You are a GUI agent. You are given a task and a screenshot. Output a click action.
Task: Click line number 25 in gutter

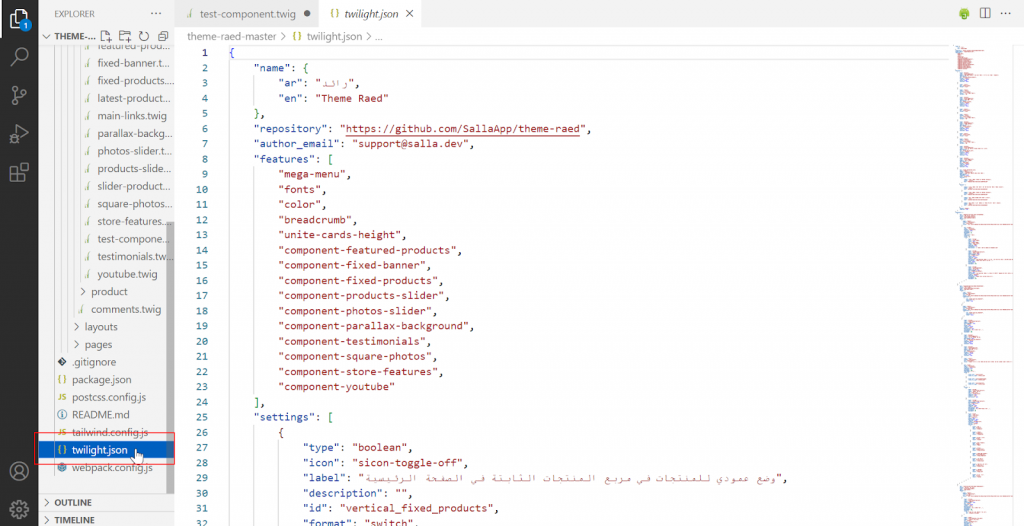click(201, 417)
